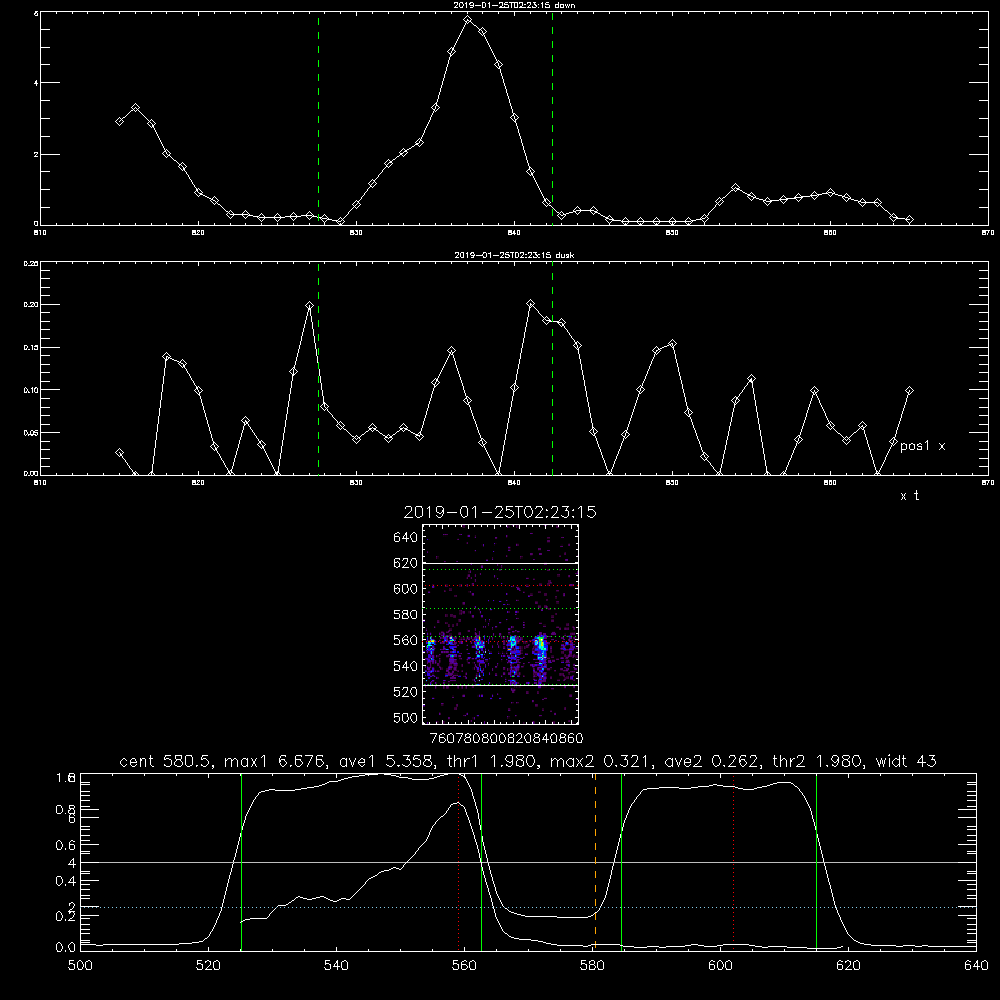Click the '760780800820840860' x-axis labels under spectrogram
This screenshot has height=1000, width=1000.
point(506,738)
